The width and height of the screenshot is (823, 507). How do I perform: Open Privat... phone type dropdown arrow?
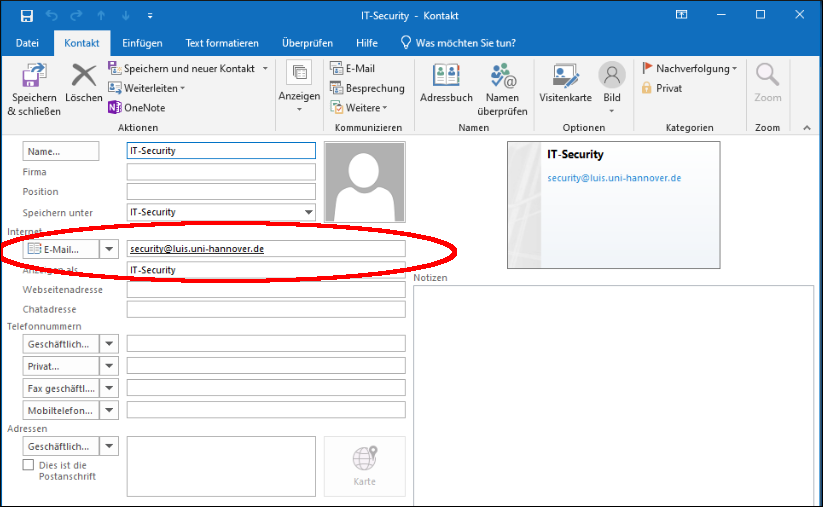pyautogui.click(x=109, y=366)
